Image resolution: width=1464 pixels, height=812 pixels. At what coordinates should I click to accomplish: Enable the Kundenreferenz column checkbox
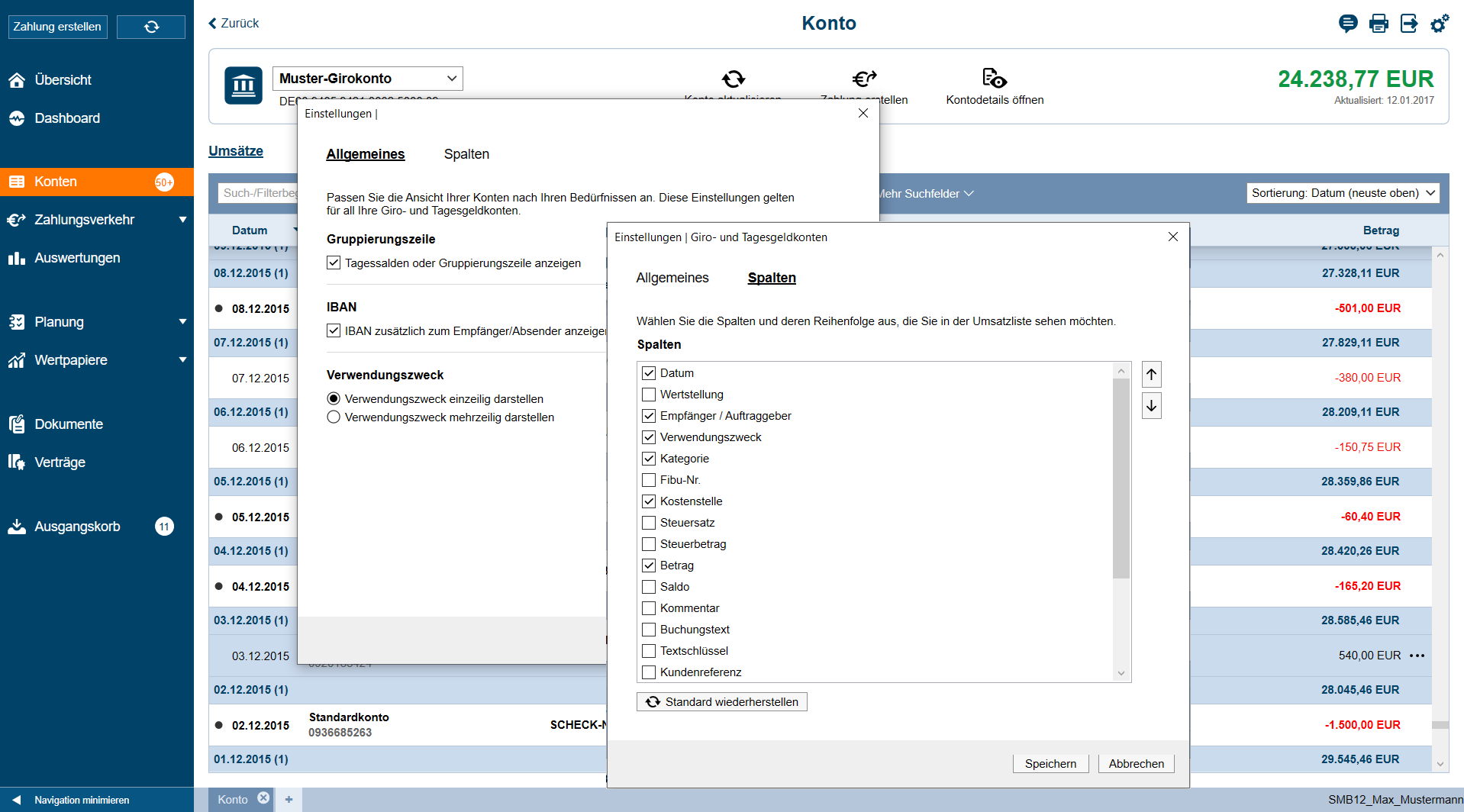[x=649, y=672]
